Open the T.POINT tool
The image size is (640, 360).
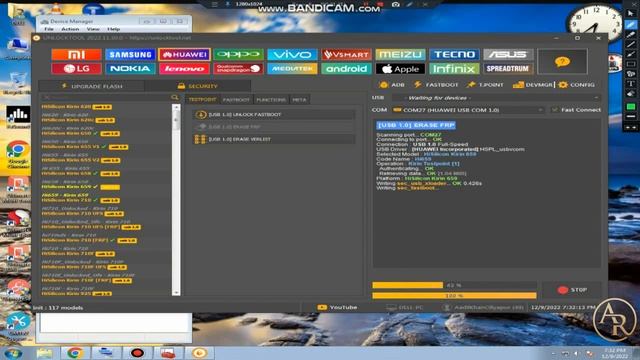[485, 85]
